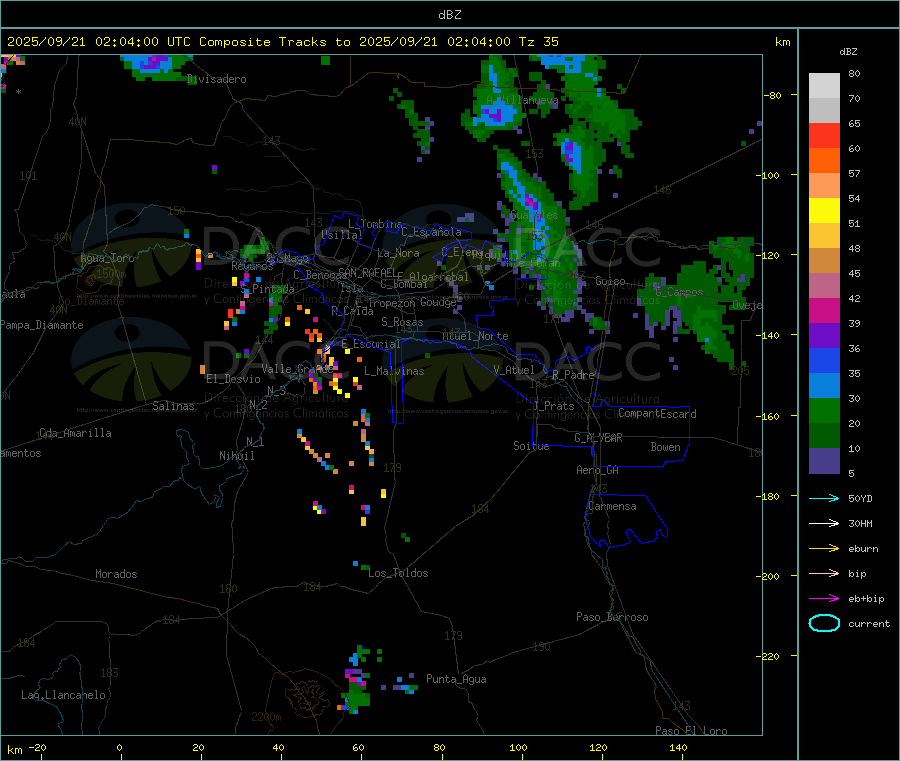Click the R_Padre map label
900x761 pixels.
click(573, 375)
